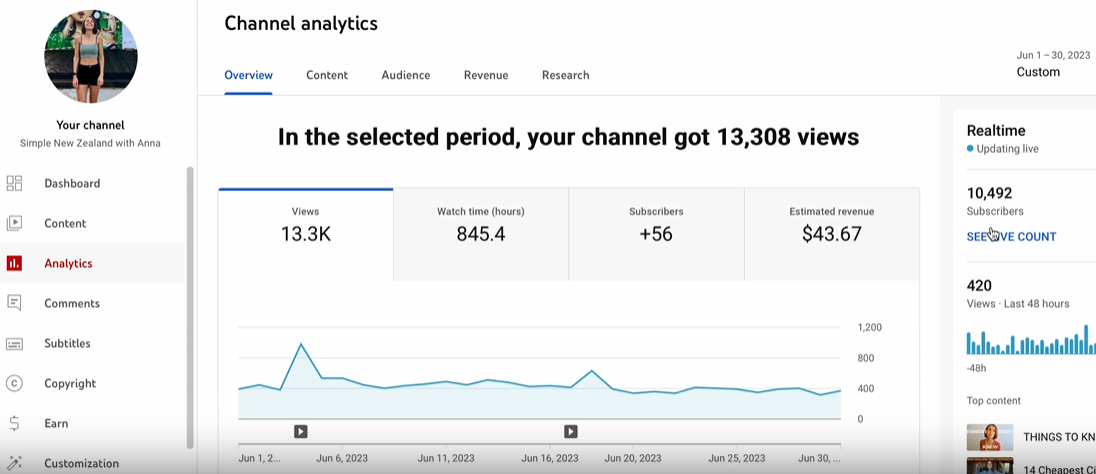This screenshot has height=474, width=1096.
Task: Click the video publish marker near Jun 16
Action: [570, 431]
